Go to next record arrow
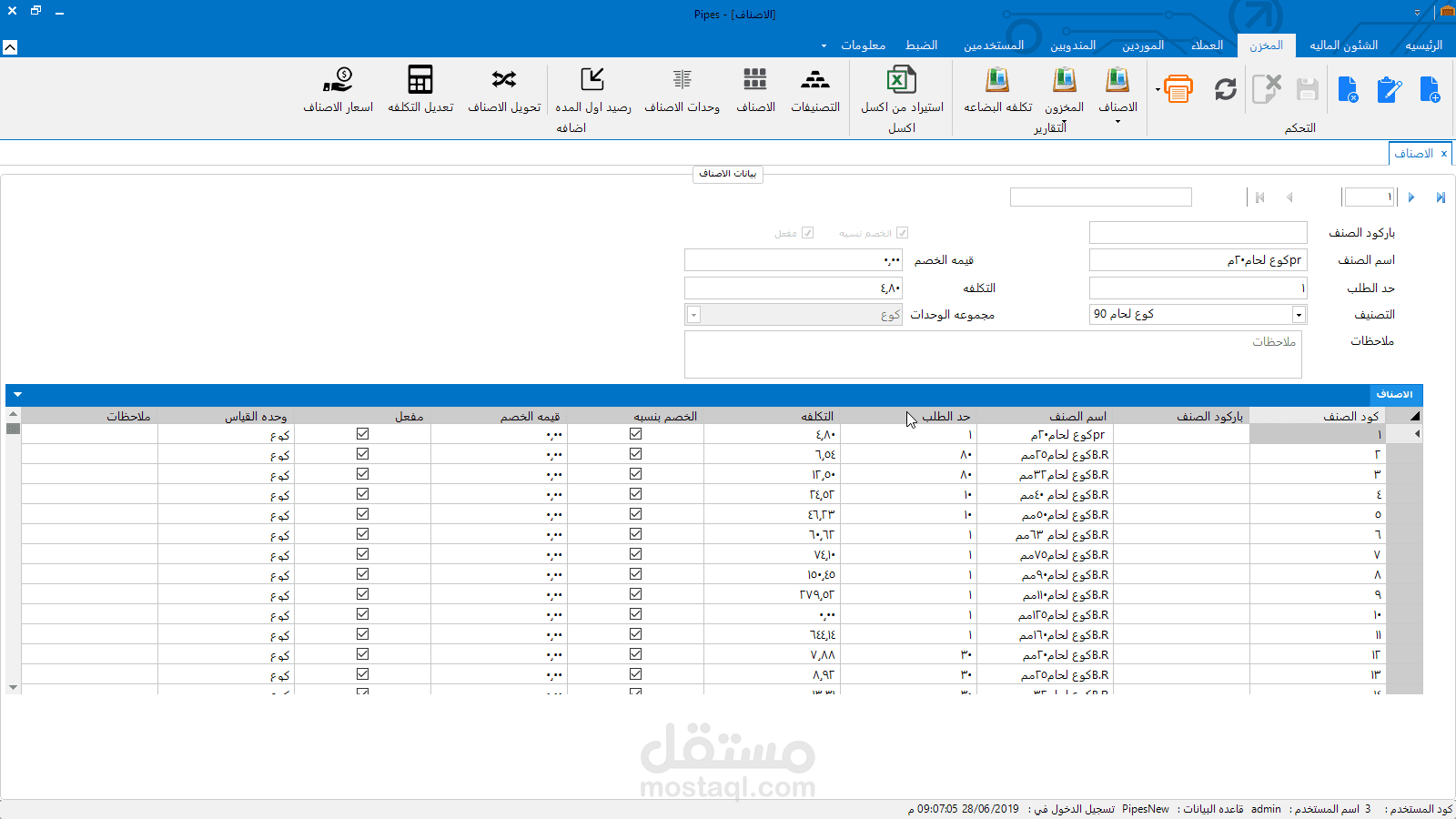Image resolution: width=1456 pixels, height=819 pixels. (1411, 197)
